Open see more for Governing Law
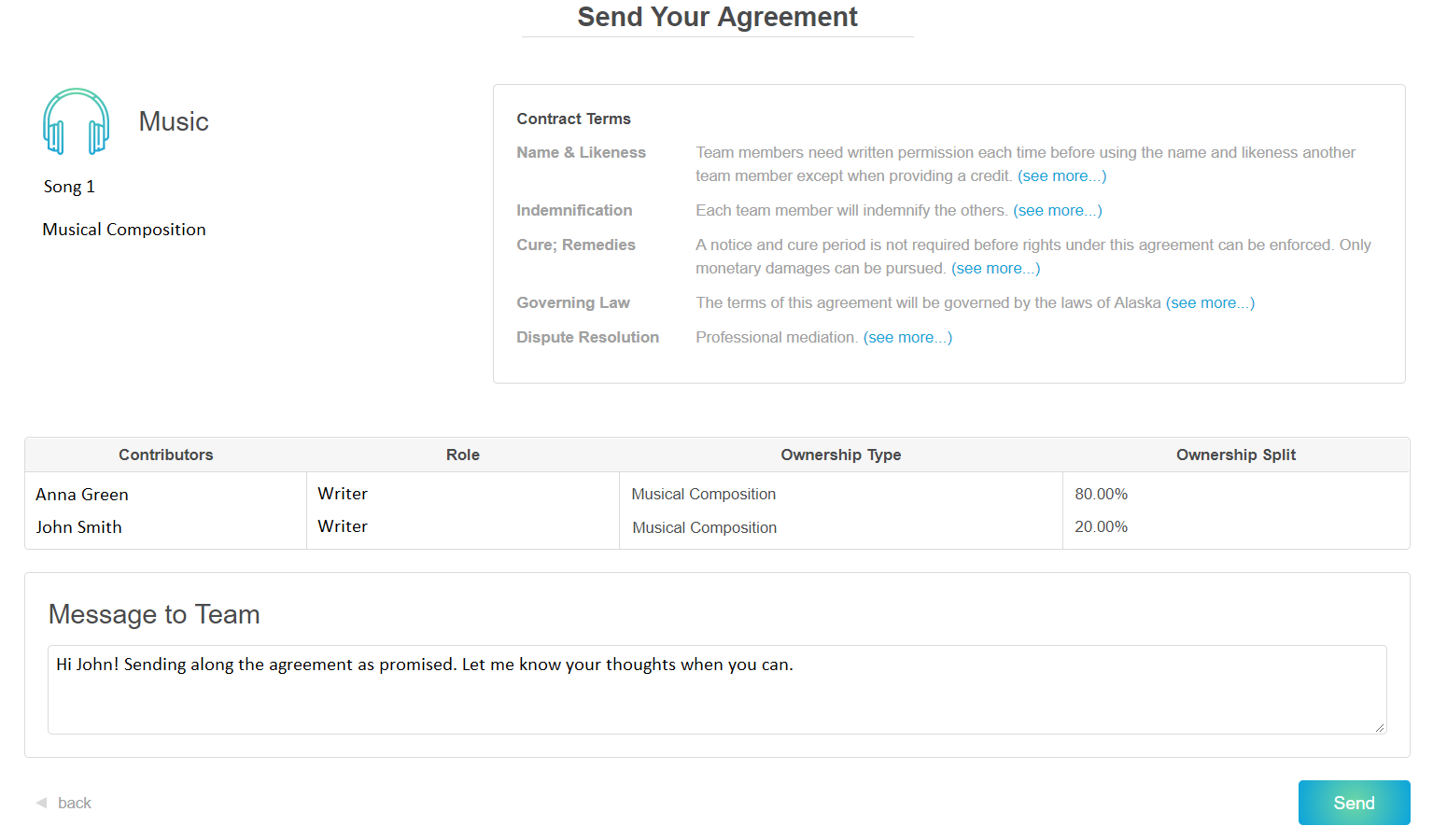 pos(1210,302)
